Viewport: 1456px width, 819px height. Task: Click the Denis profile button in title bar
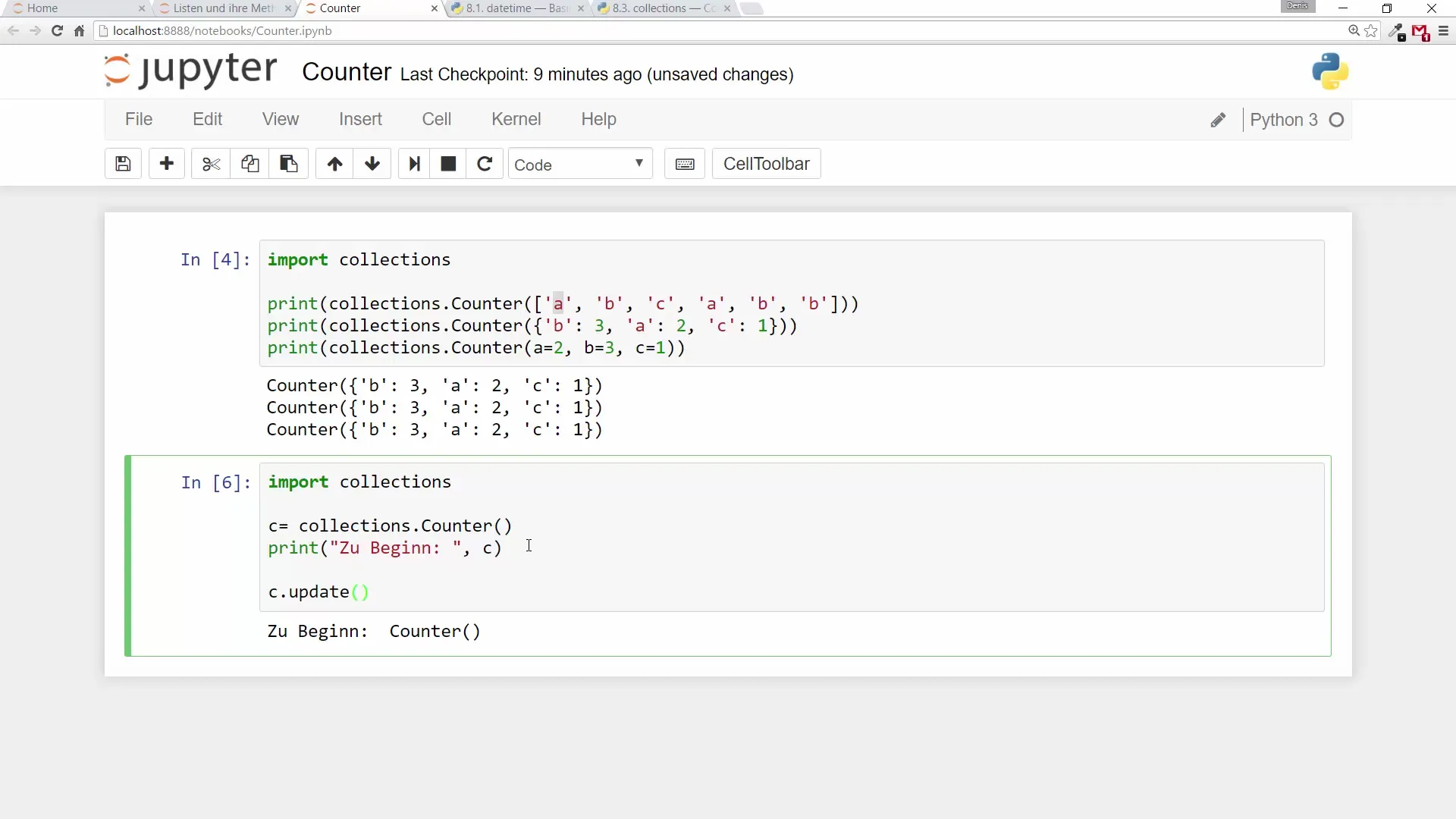[x=1298, y=6]
